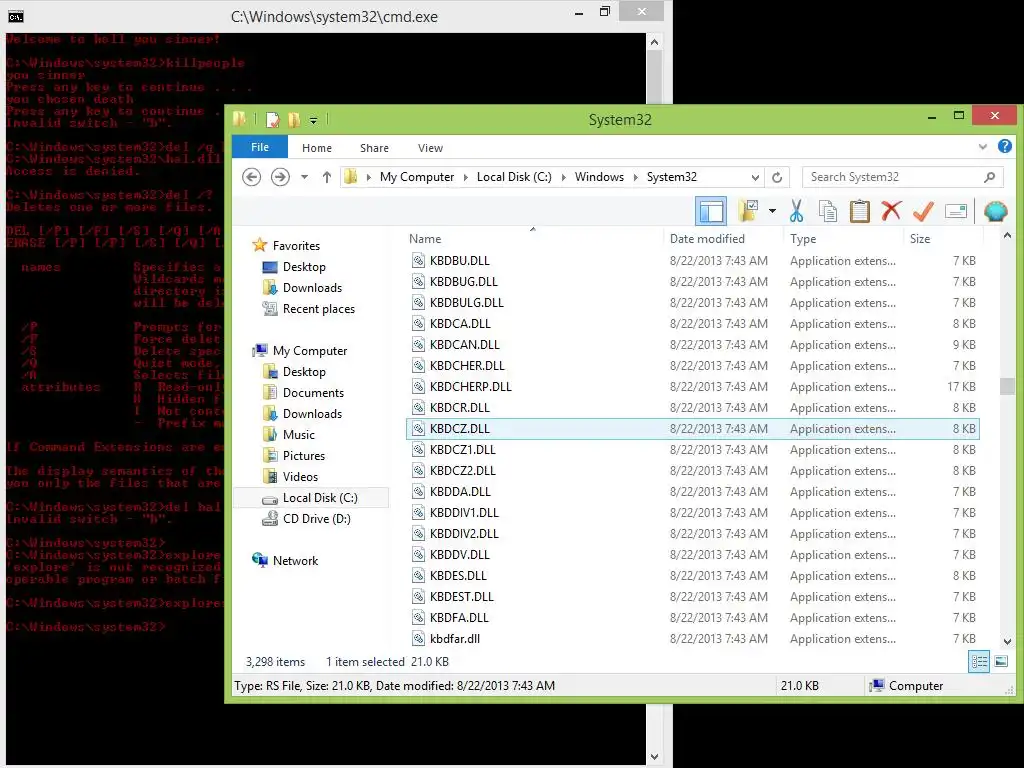Select the KBDCZ.DLL file row
Screen dimensions: 1024x768
click(x=692, y=428)
